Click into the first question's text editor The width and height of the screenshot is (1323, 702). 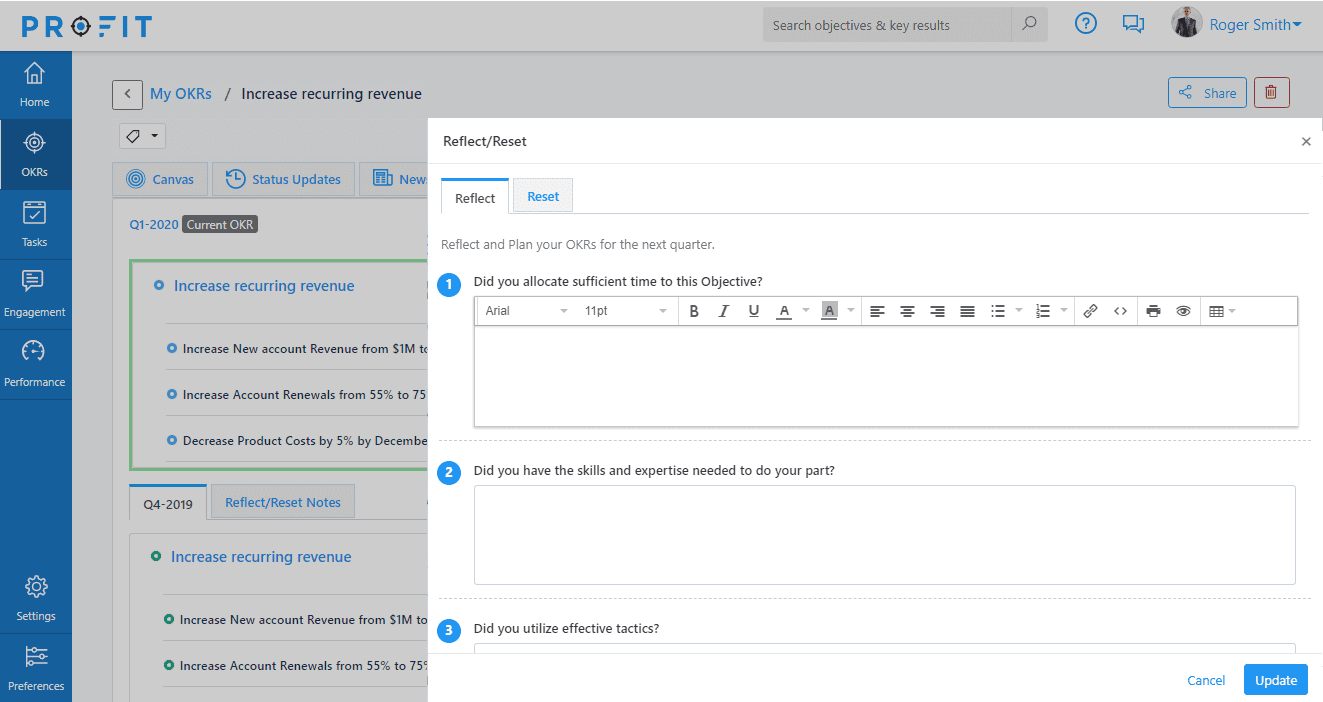pos(886,376)
